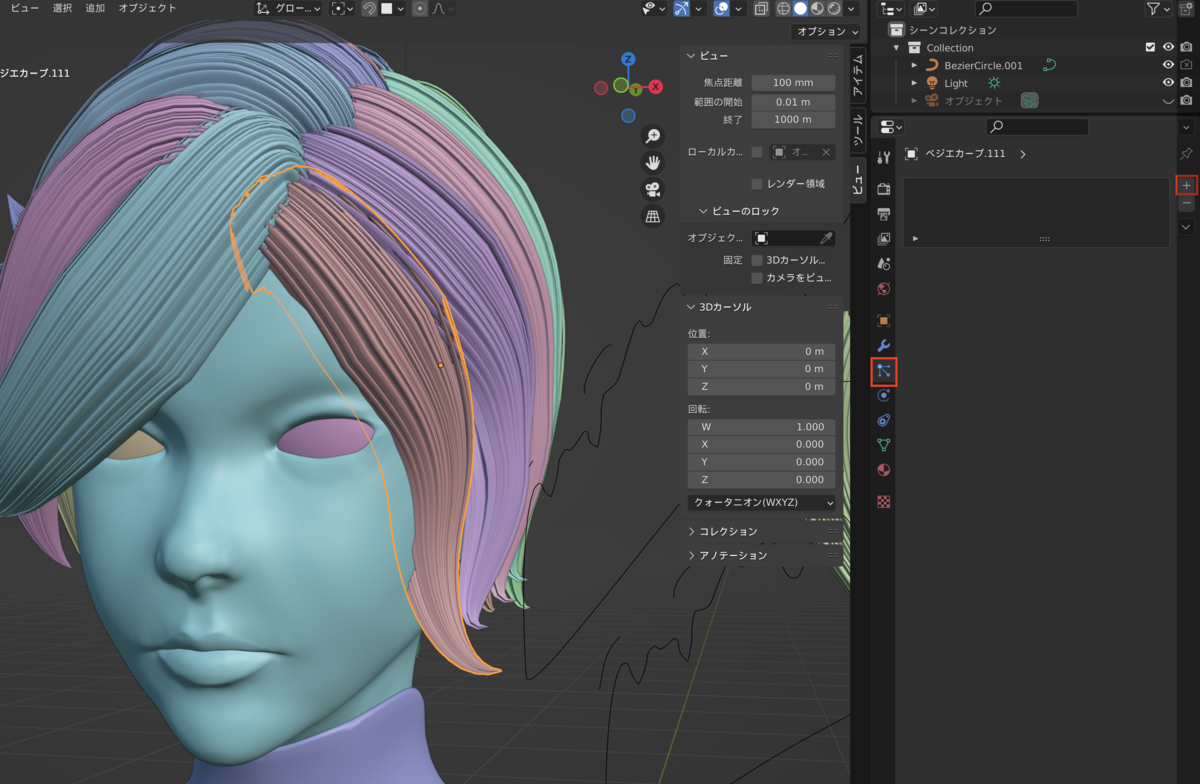
Task: Open shading options dropdown arrow
Action: point(852,8)
